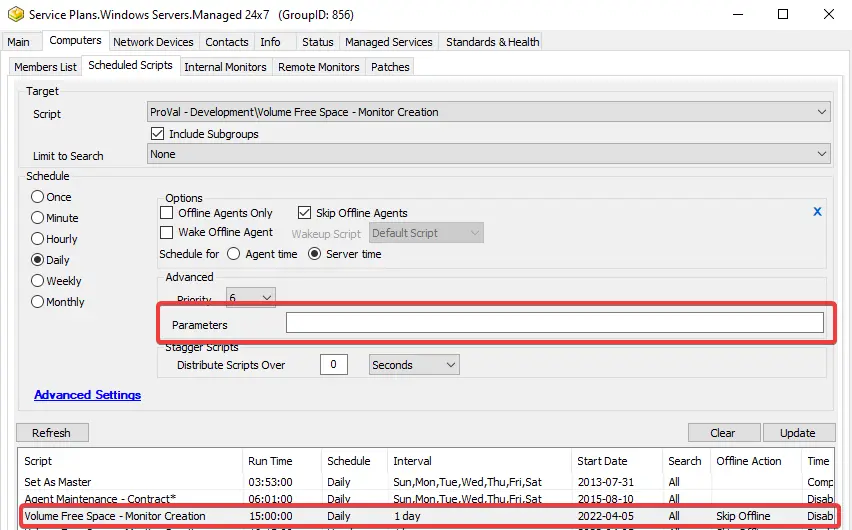Open the Remote Monitors subtab
852x530 pixels.
coord(319,67)
